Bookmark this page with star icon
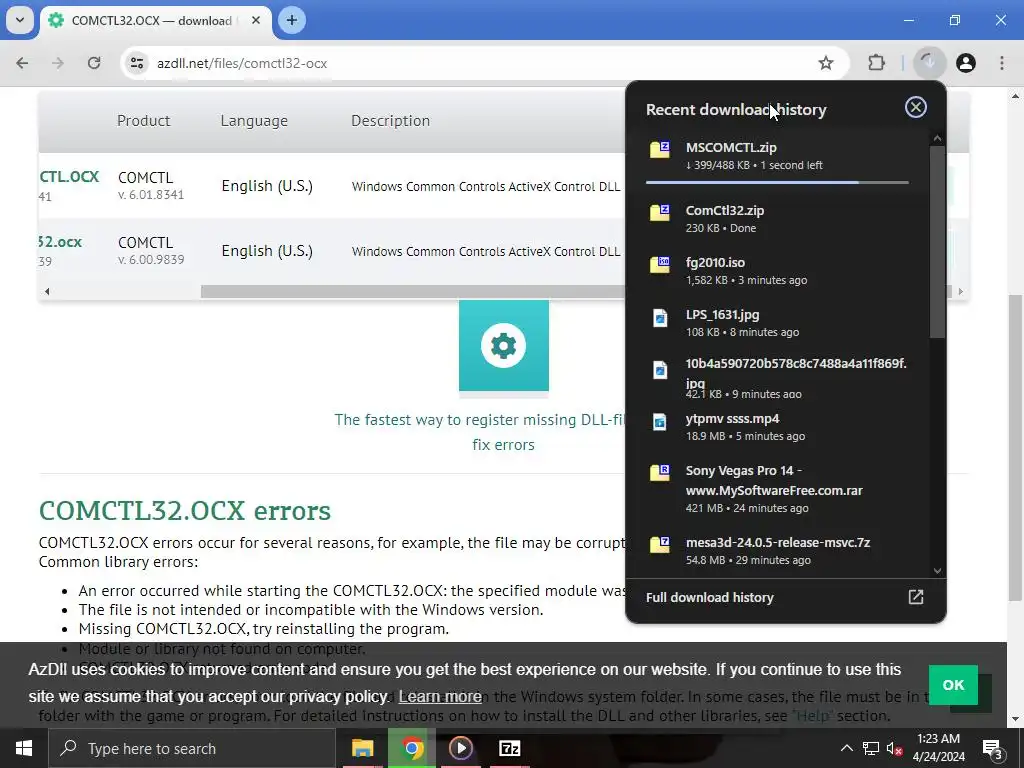The image size is (1024, 768). [x=825, y=63]
